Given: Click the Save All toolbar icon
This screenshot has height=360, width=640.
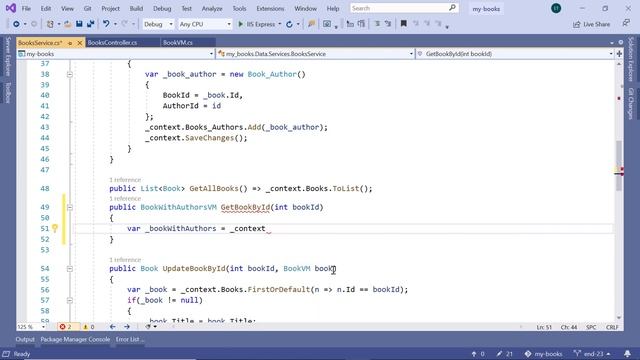Looking at the screenshot, I should (90, 24).
